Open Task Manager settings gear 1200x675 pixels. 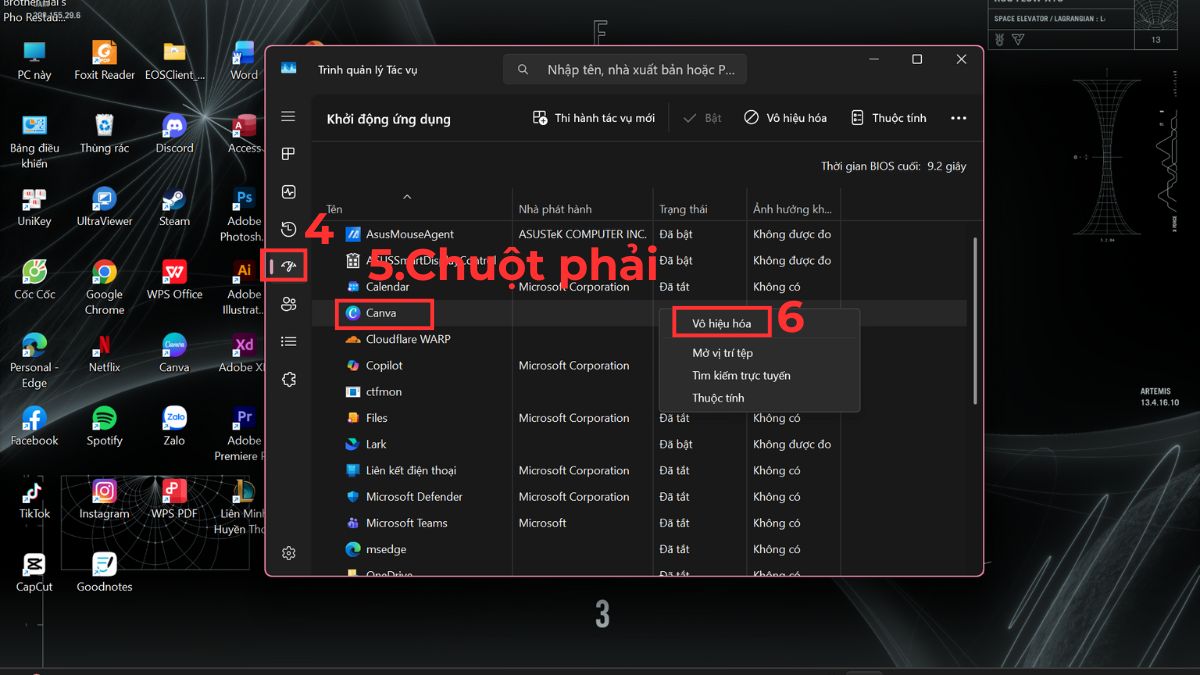[x=288, y=553]
